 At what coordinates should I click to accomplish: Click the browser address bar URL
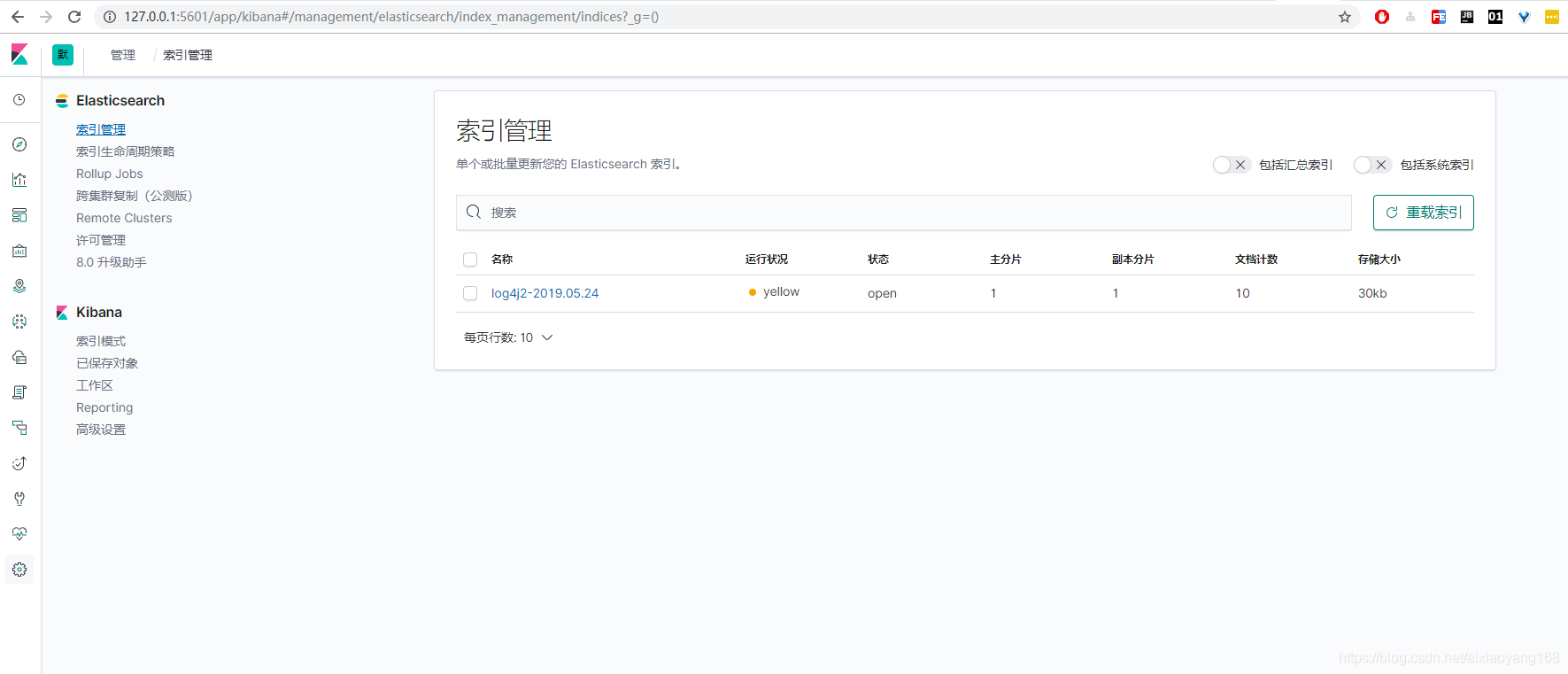point(391,17)
